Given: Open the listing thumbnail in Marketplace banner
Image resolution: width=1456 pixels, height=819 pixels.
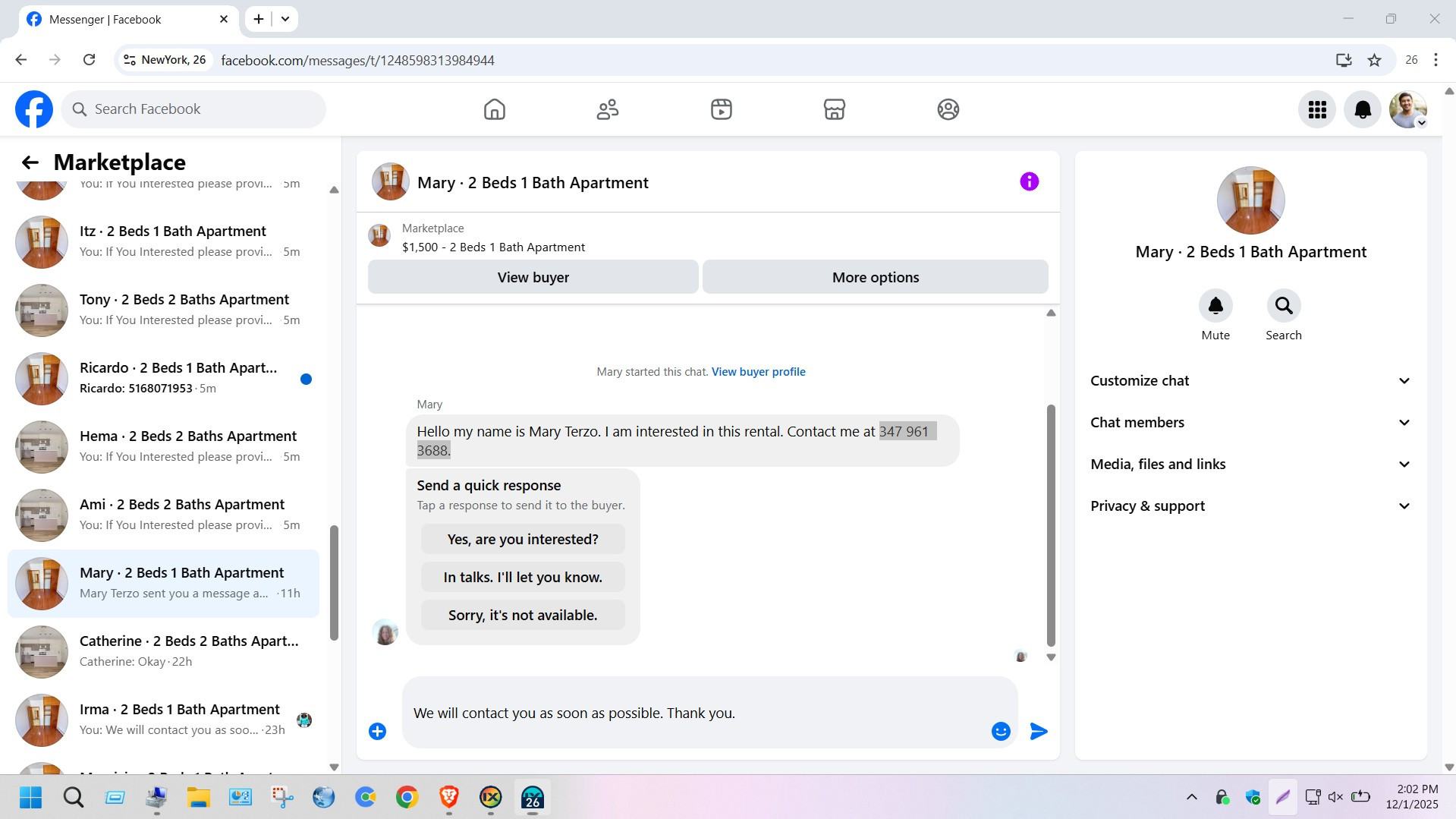Looking at the screenshot, I should click(379, 236).
